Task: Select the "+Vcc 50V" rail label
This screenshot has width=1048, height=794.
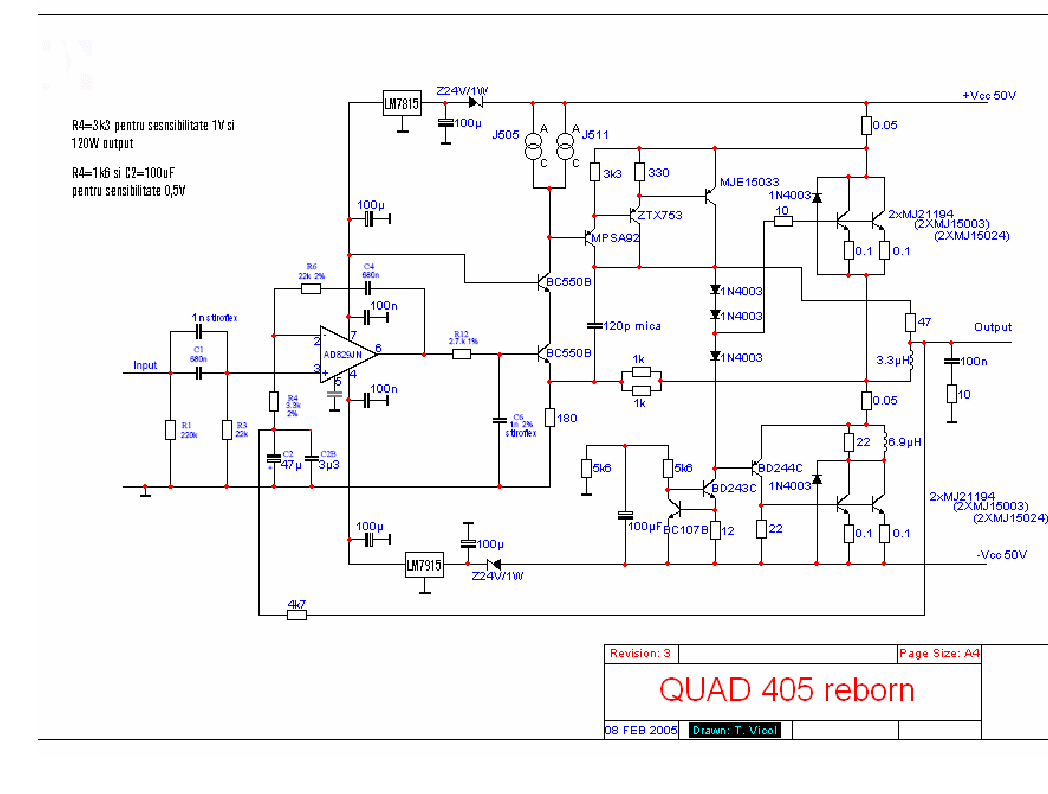Action: point(989,96)
